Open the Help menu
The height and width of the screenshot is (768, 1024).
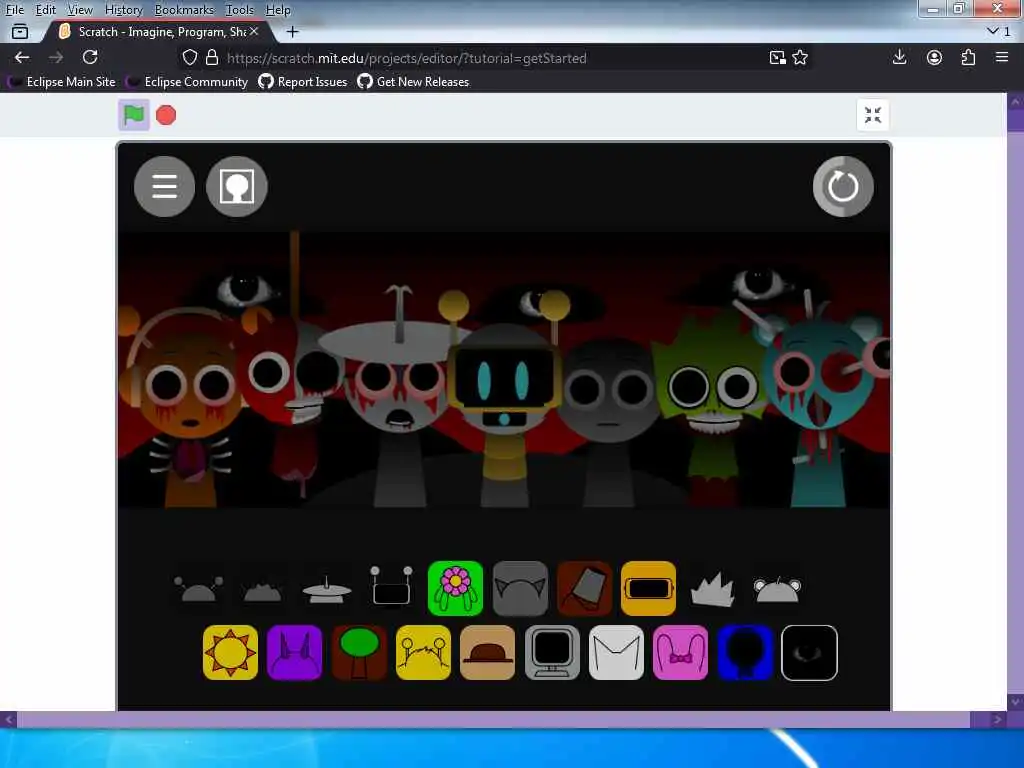(278, 10)
